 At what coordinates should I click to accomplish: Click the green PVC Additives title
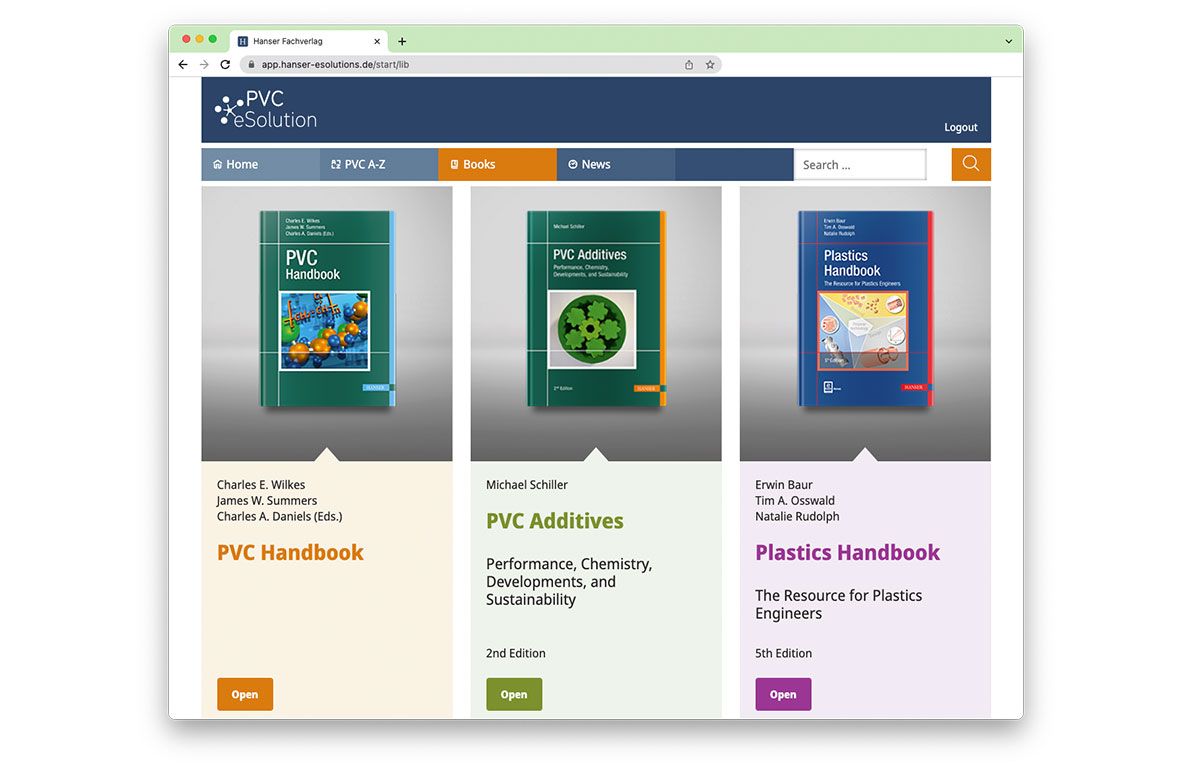(x=555, y=521)
